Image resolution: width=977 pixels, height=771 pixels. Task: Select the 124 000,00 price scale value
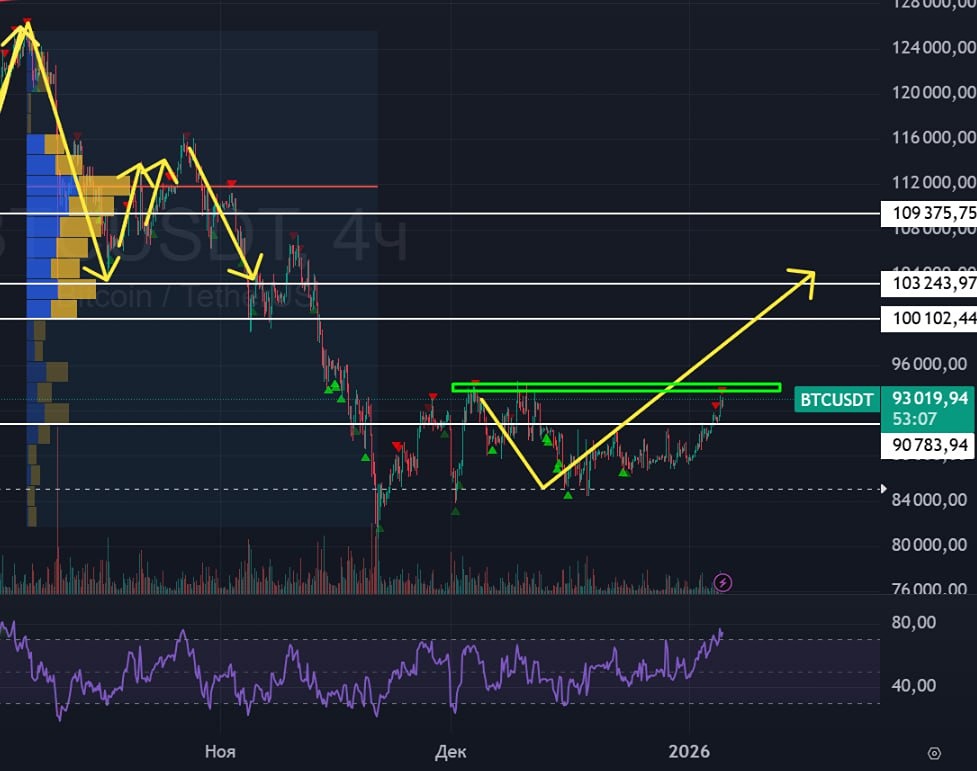[x=934, y=47]
